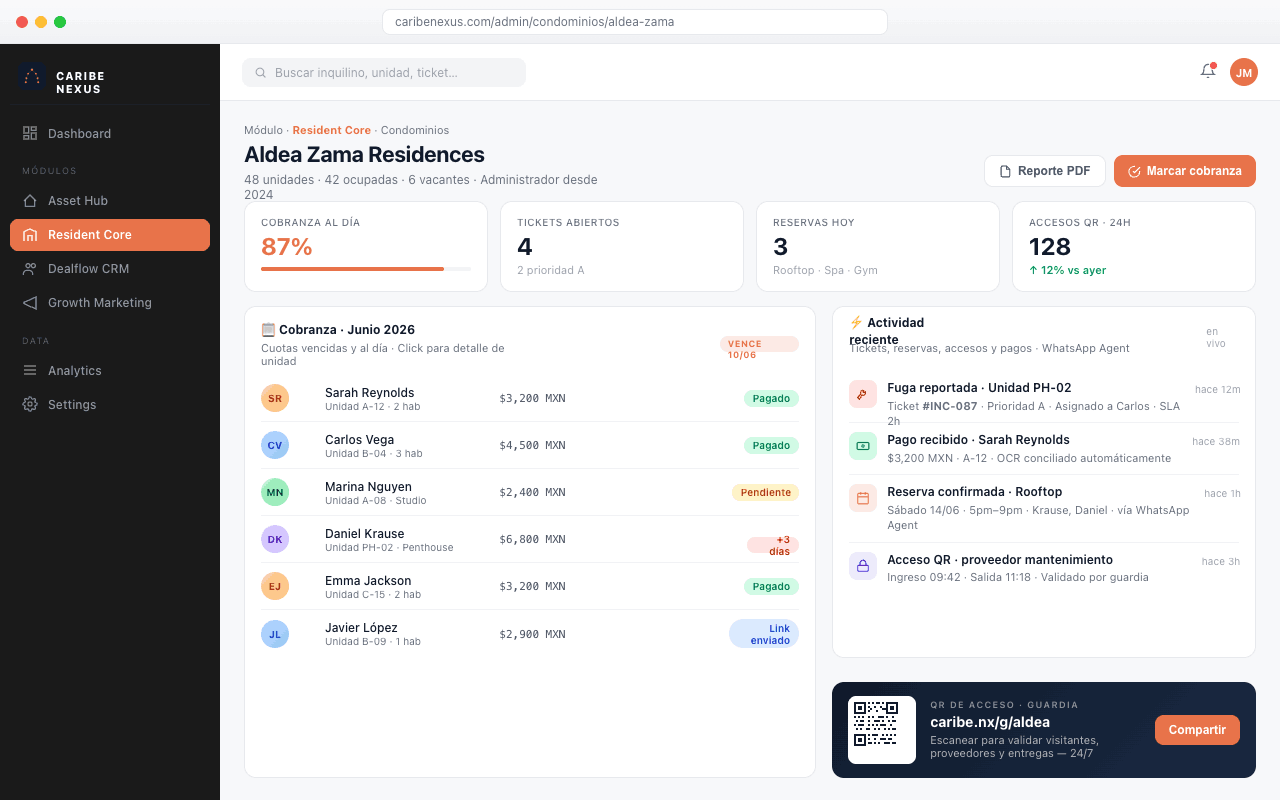Viewport: 1280px width, 800px height.
Task: Click the $4,500 MXN amount
Action: 532,445
